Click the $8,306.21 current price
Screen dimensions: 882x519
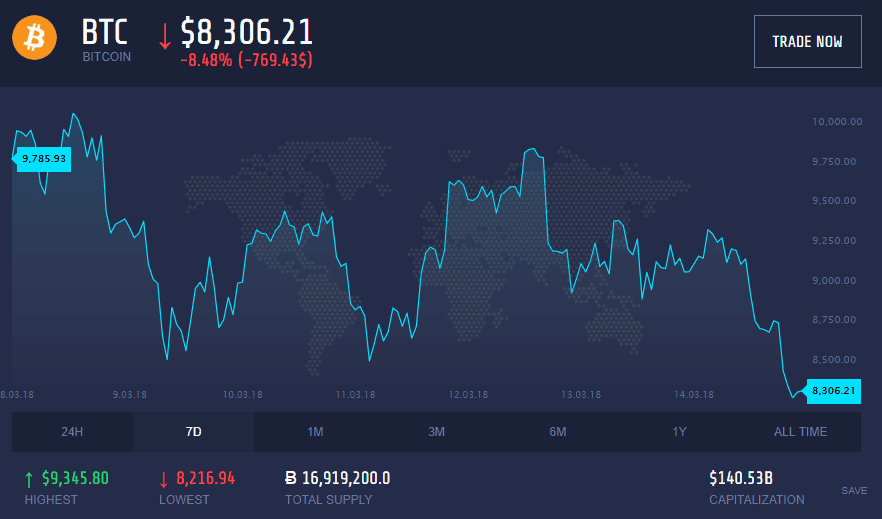[246, 32]
